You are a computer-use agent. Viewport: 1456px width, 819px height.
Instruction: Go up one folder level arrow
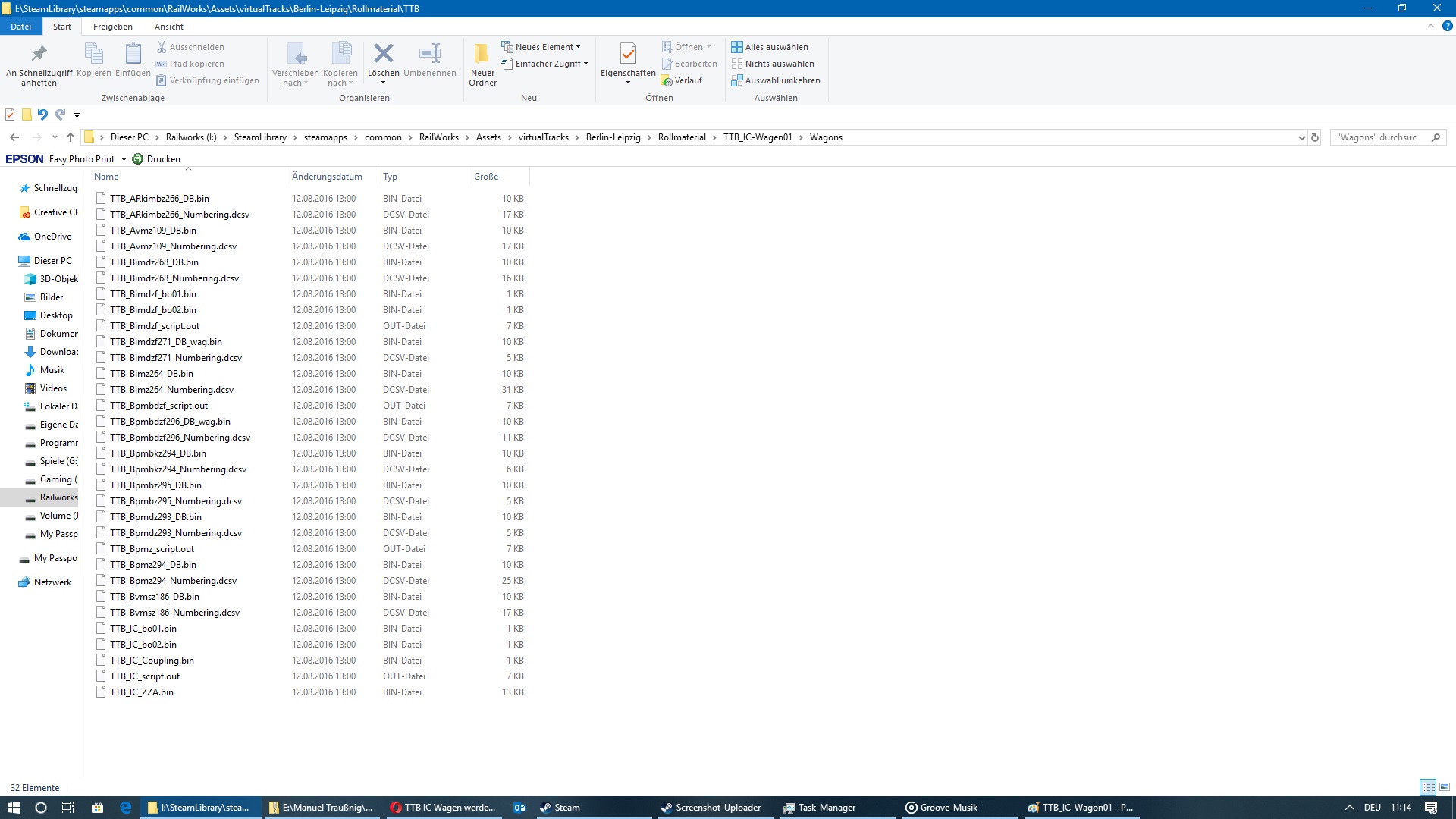tap(71, 137)
